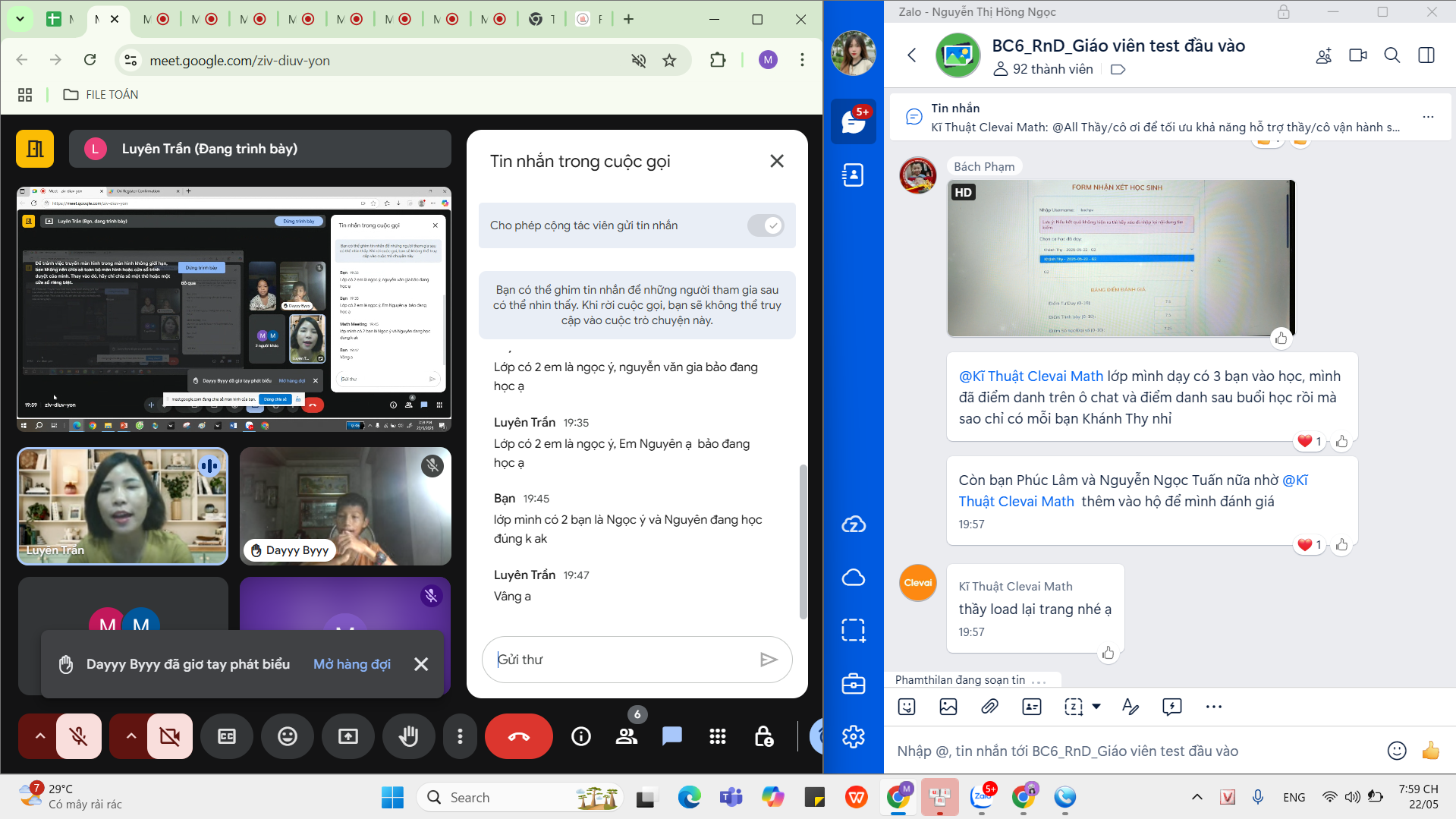Toggle Zalo conversation info panel
The image size is (1456, 819).
(1426, 55)
